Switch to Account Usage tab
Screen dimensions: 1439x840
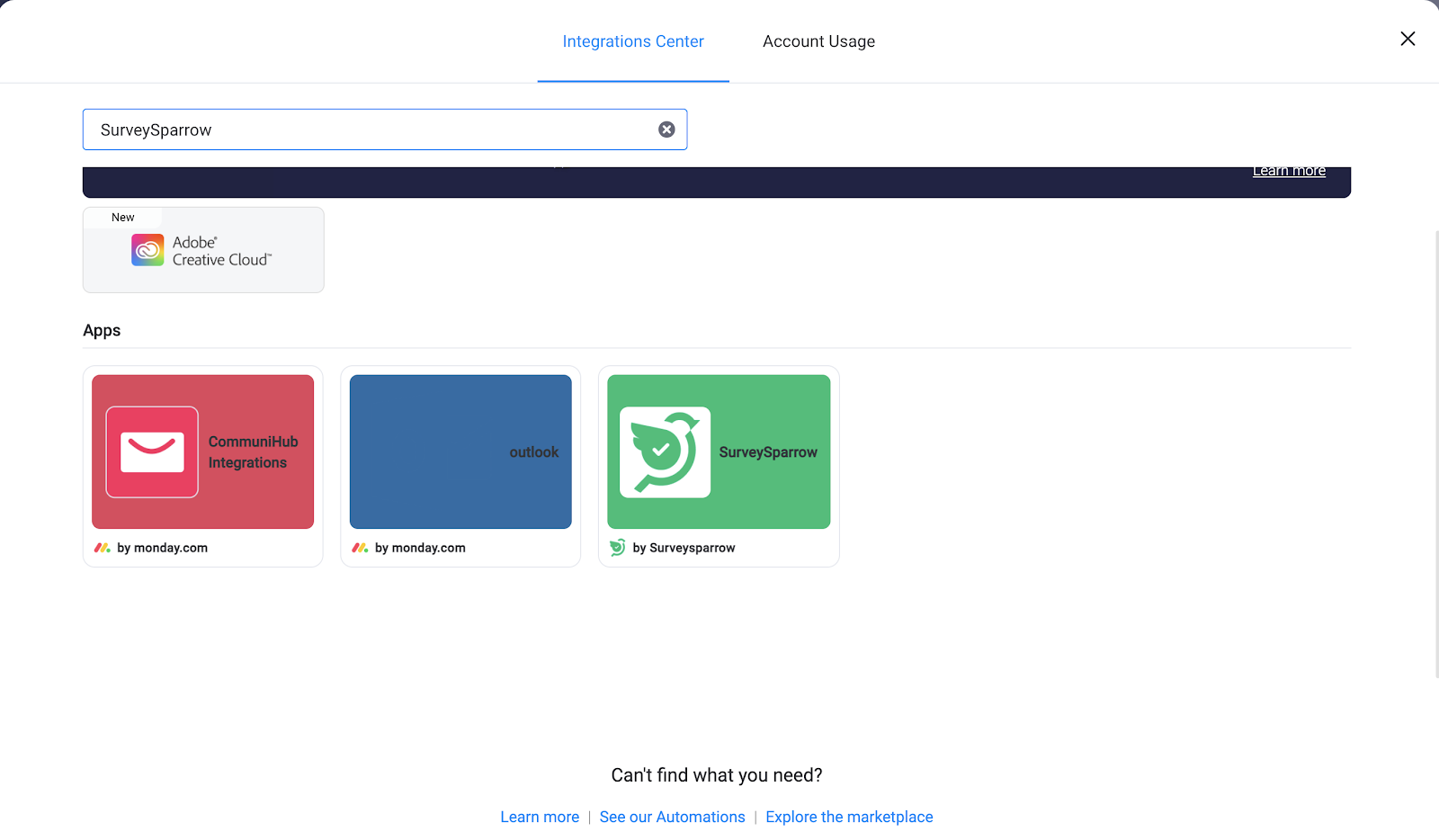tap(818, 41)
